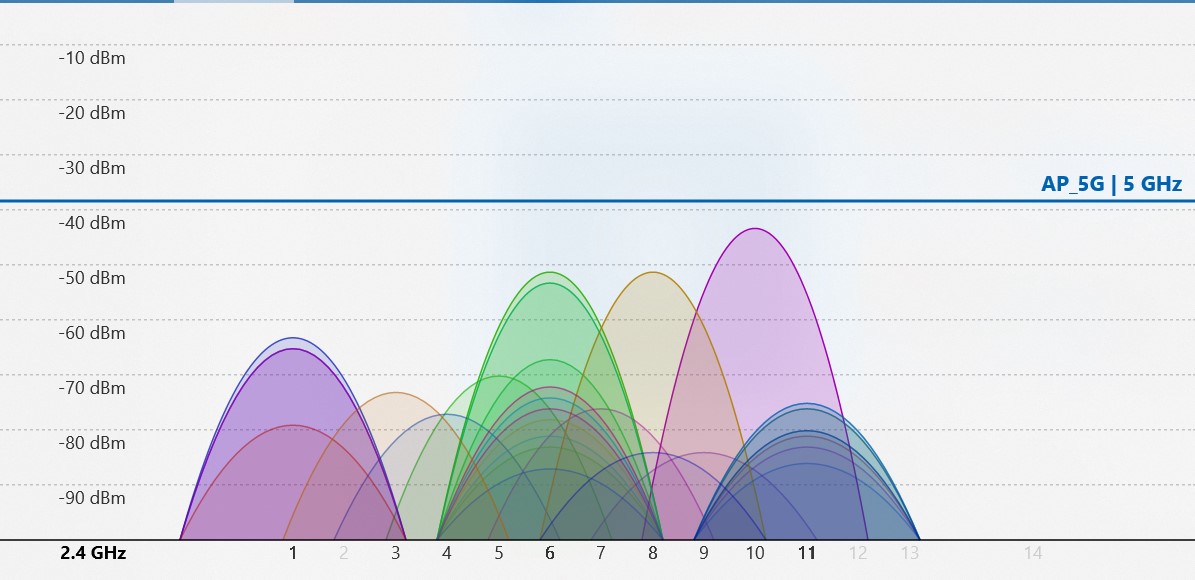This screenshot has width=1195, height=580.
Task: Select channel 3 on the frequency axis
Action: 396,553
